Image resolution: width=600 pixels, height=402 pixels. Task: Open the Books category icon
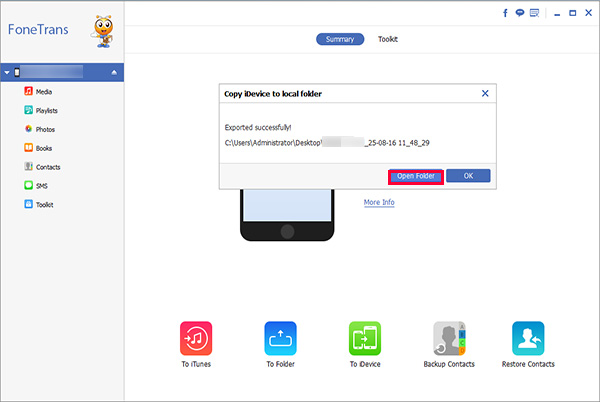click(x=28, y=148)
